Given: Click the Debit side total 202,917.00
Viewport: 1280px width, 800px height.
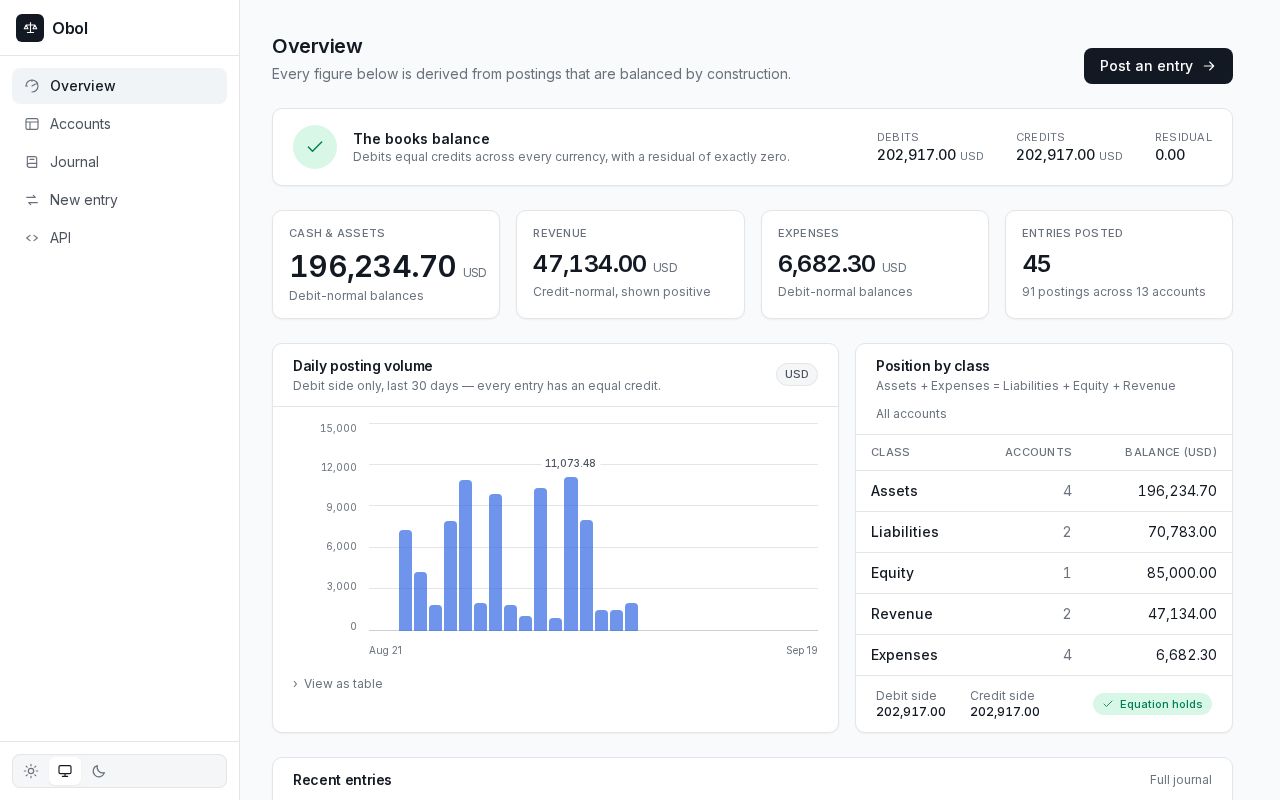Looking at the screenshot, I should [911, 712].
